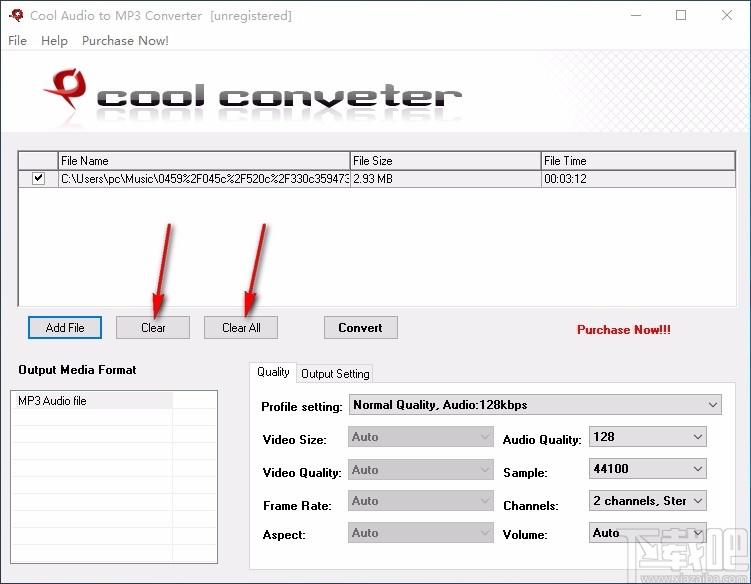The image size is (751, 584).
Task: Open the Volume Auto dropdown
Action: [648, 533]
